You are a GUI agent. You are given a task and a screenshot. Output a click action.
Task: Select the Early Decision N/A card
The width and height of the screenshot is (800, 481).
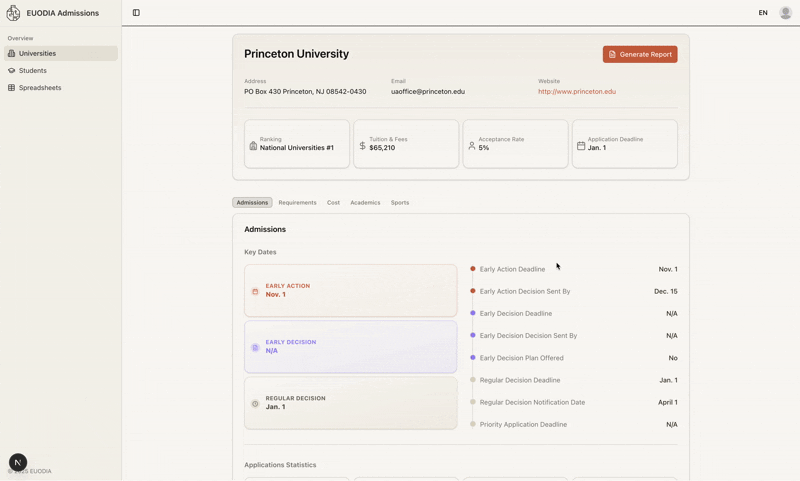(x=351, y=346)
